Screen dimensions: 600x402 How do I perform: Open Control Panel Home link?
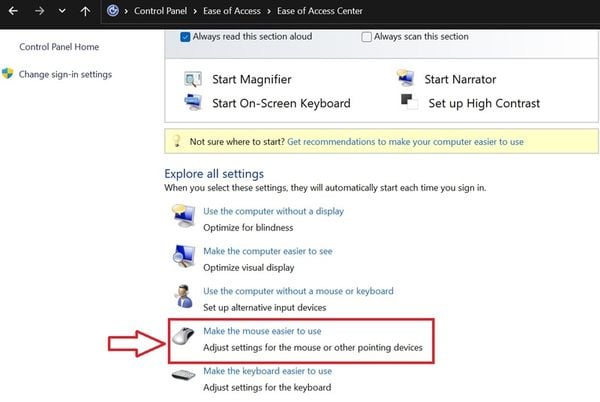pyautogui.click(x=59, y=47)
